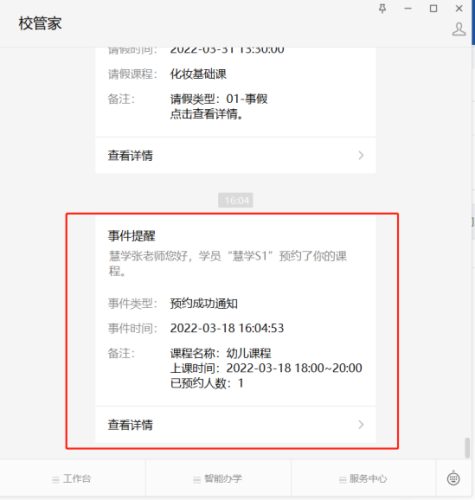Maximize the 校管家 window
The height and width of the screenshot is (500, 475).
click(x=433, y=9)
